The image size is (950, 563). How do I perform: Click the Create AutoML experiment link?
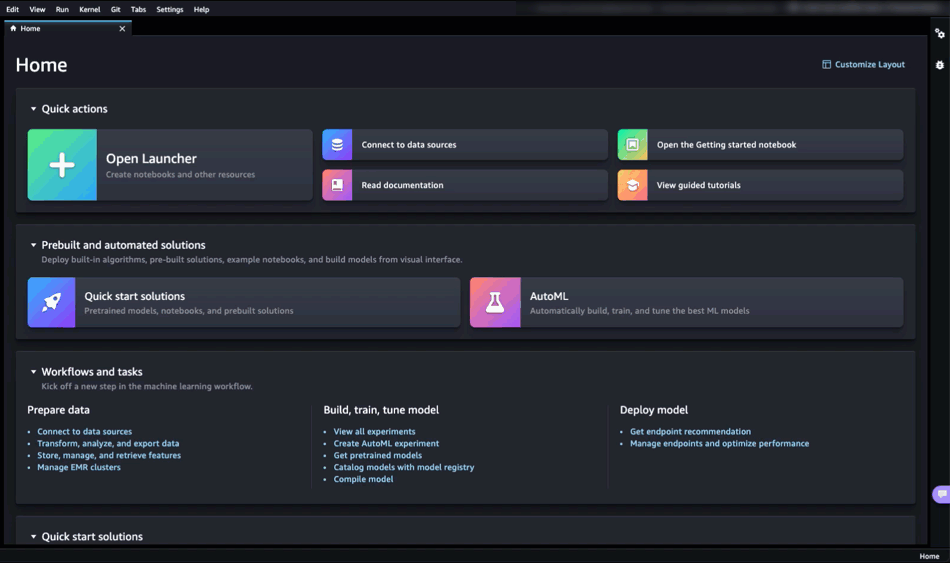tap(386, 443)
